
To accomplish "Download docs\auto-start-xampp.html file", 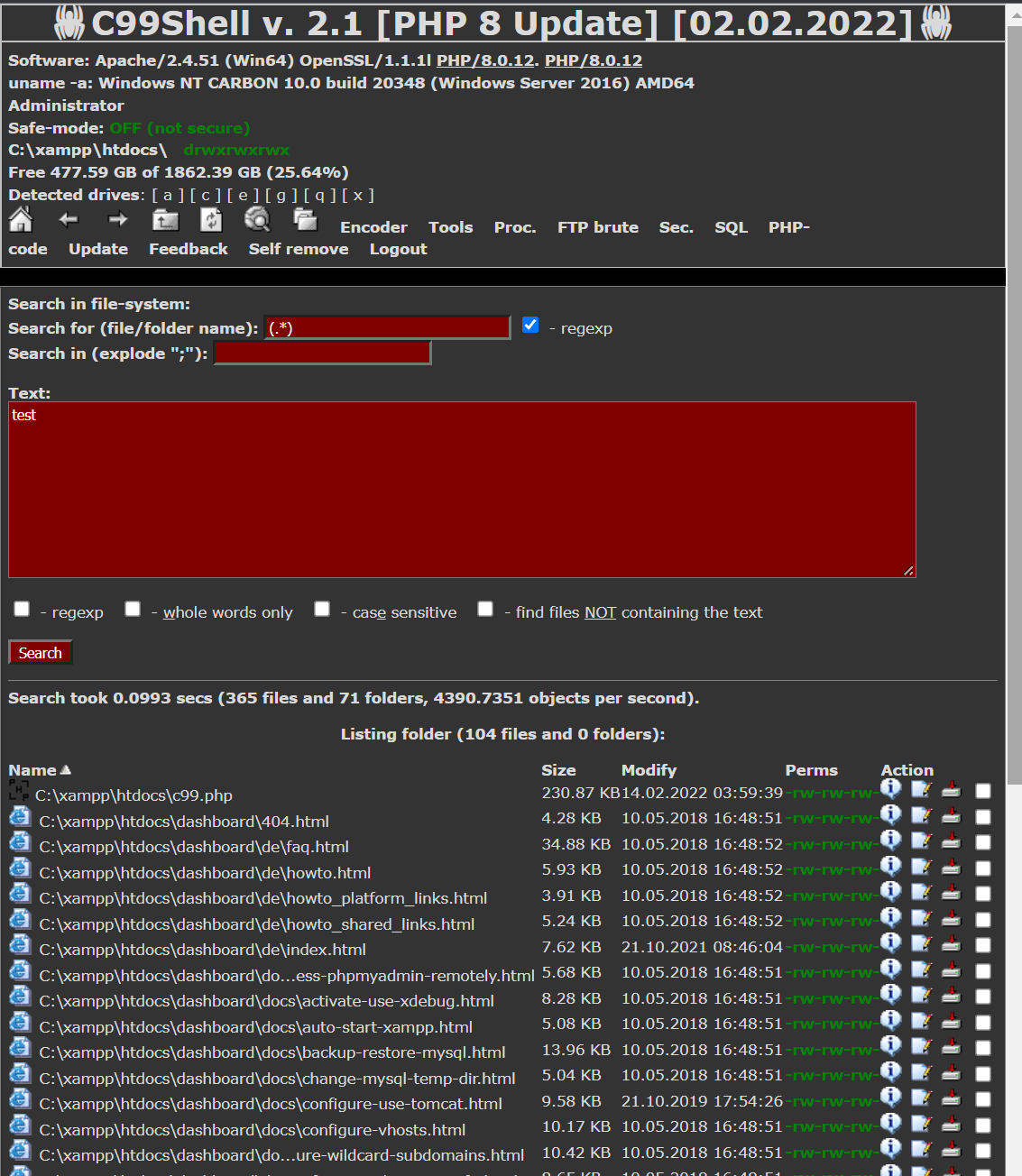I will tap(951, 1021).
